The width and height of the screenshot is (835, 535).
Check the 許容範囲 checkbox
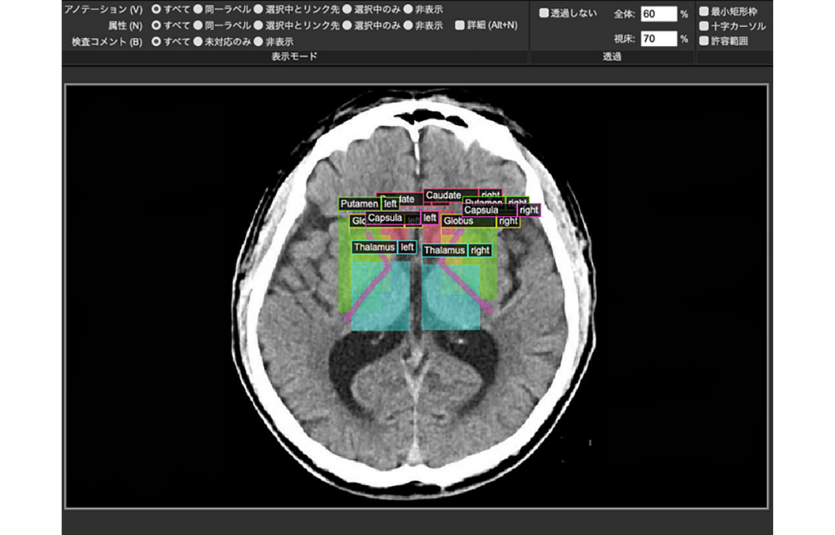click(704, 41)
